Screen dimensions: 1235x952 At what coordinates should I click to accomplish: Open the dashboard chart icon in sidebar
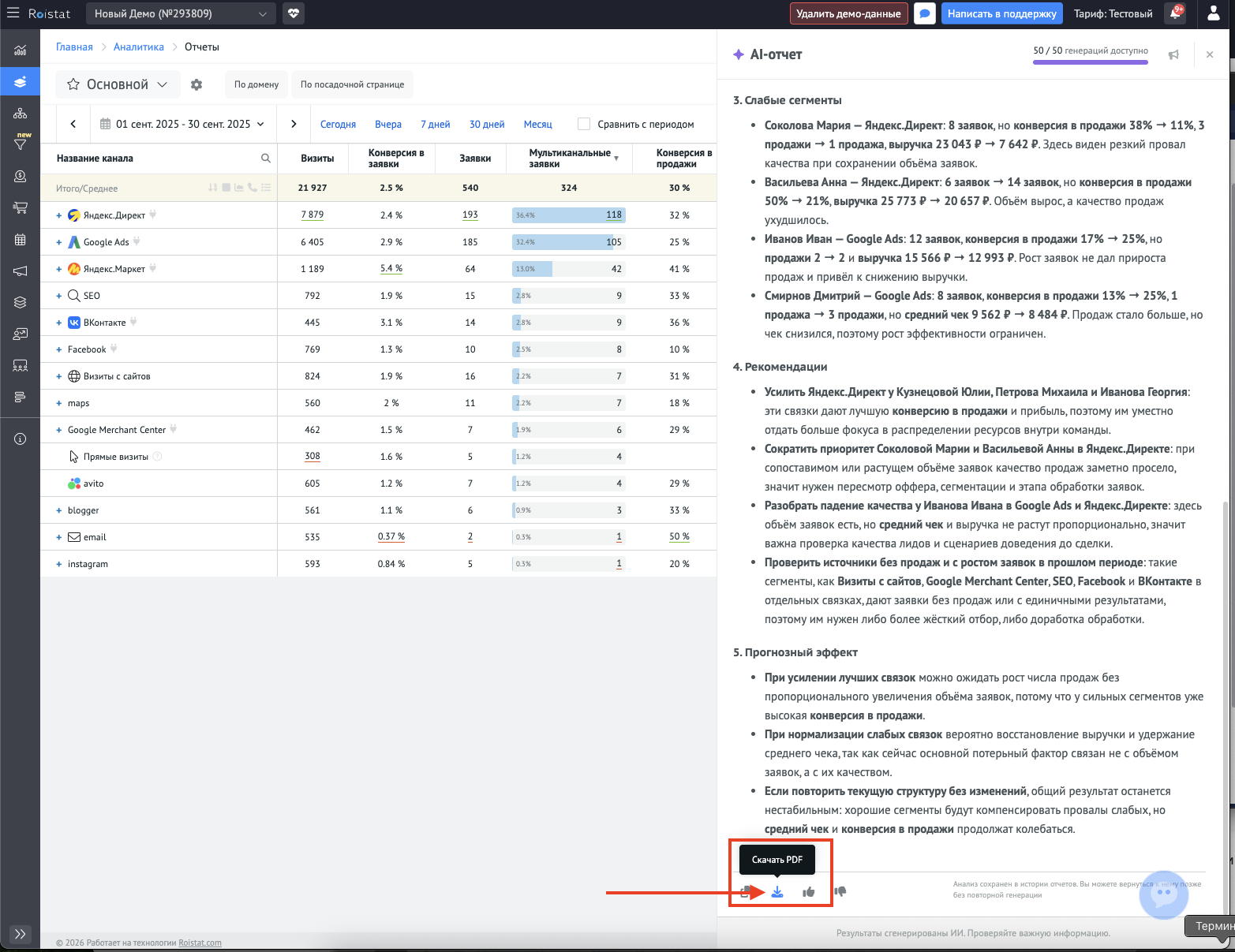(x=21, y=50)
